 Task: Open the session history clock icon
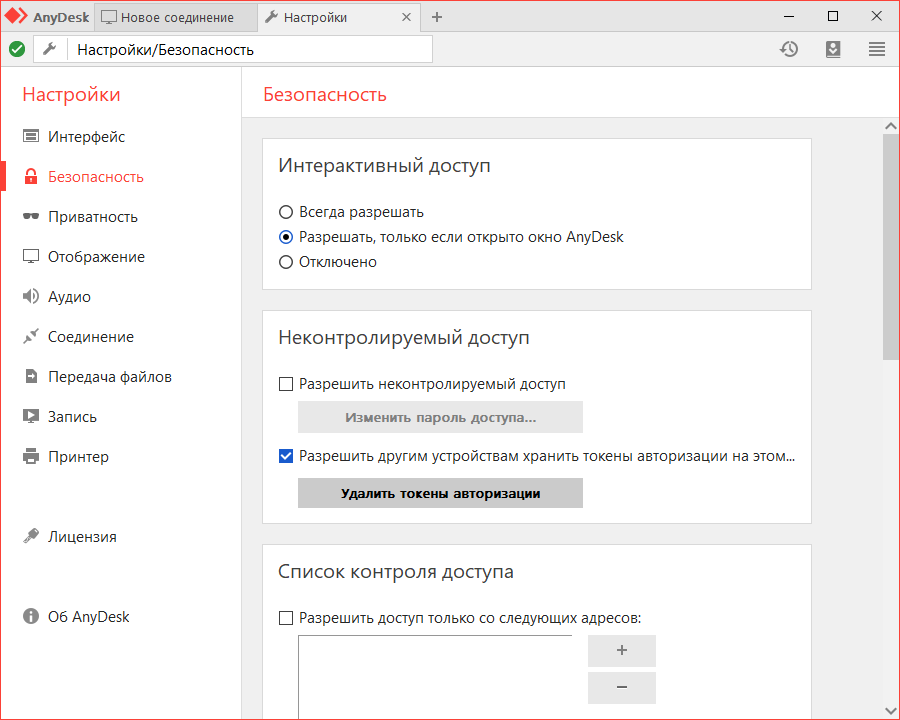[789, 49]
